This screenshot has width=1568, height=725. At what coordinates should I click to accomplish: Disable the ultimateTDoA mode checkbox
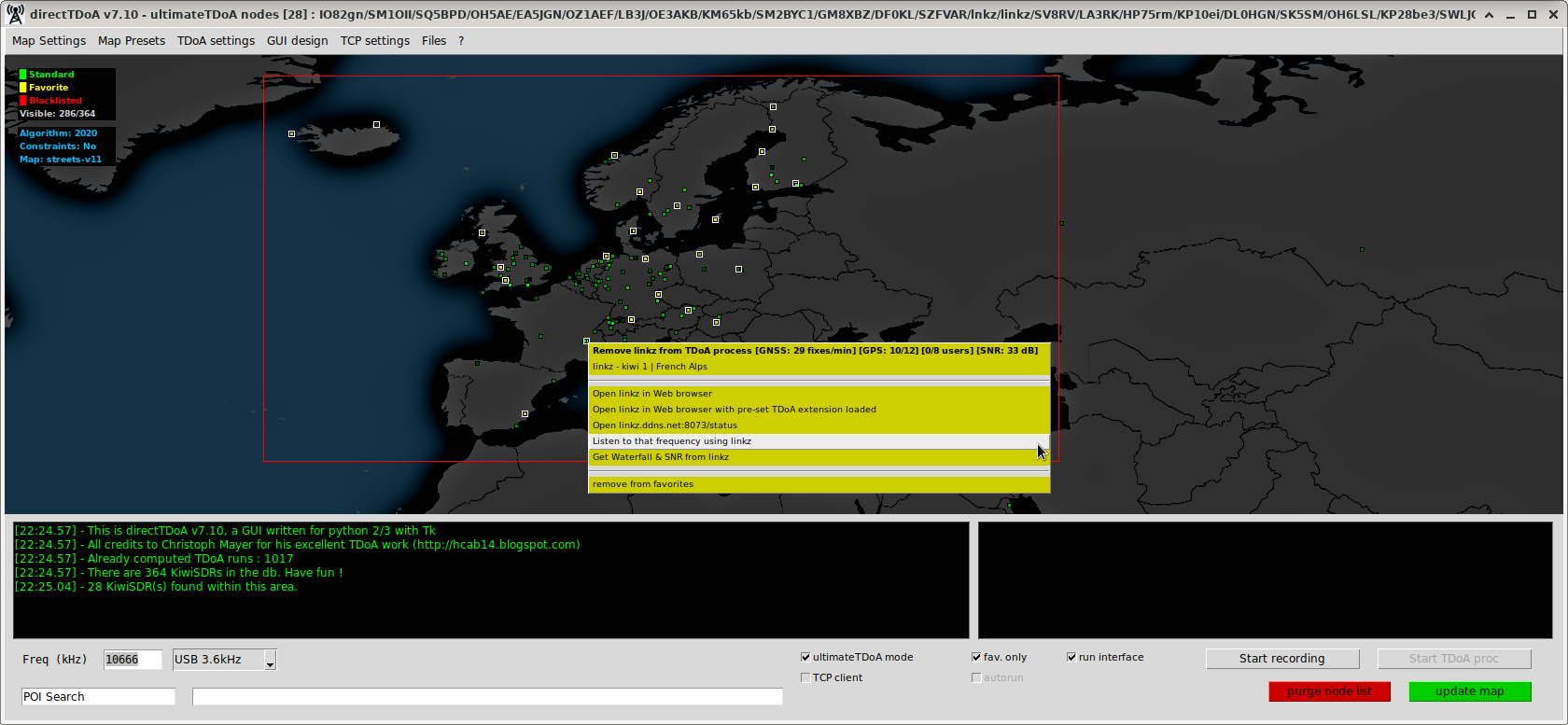click(x=805, y=658)
